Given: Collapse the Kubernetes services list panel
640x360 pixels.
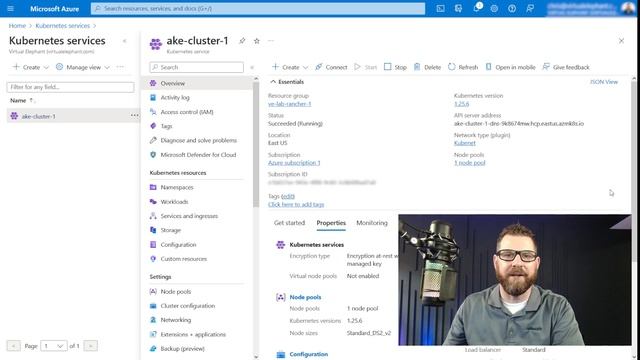Looking at the screenshot, I should coord(124,41).
